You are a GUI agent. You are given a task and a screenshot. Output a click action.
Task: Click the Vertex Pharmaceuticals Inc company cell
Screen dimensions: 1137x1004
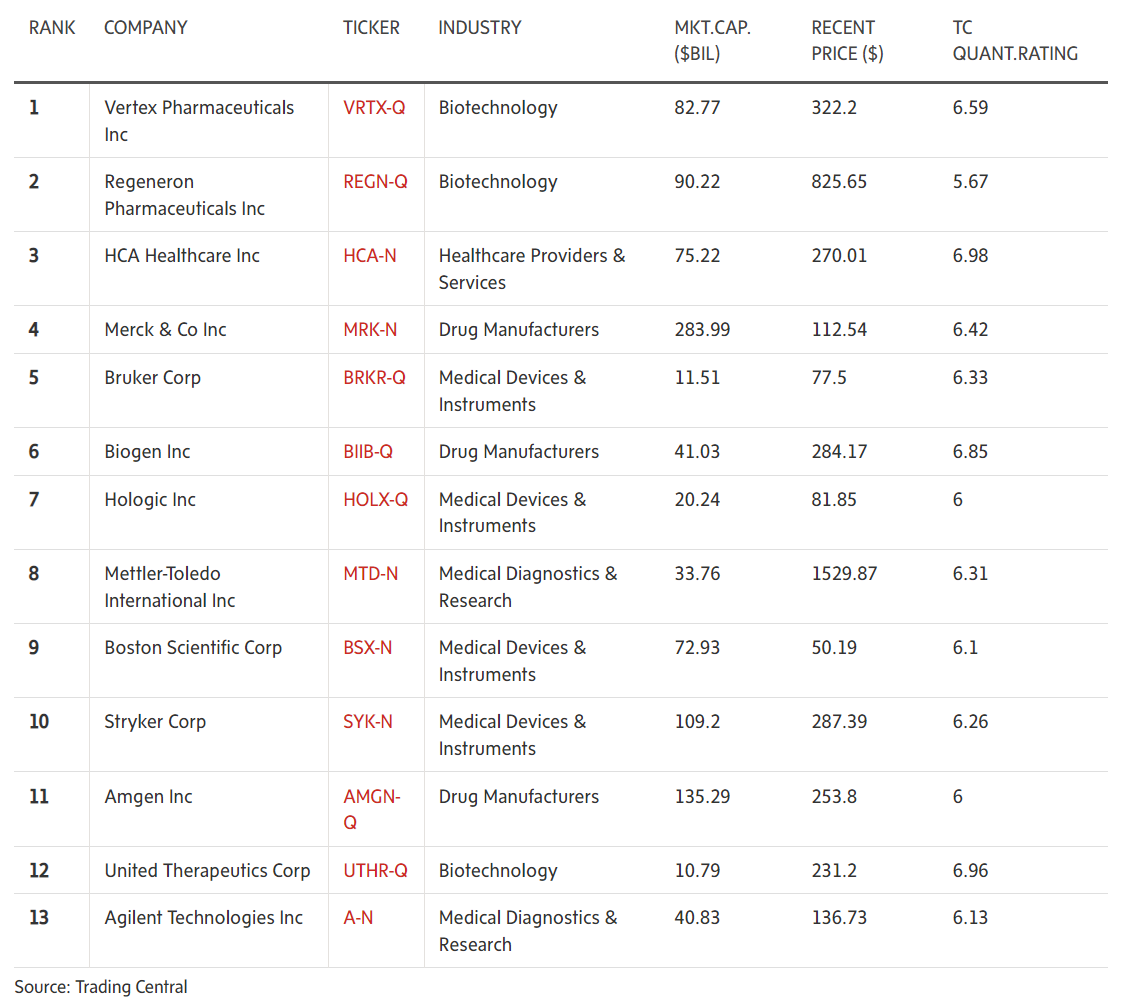[199, 121]
